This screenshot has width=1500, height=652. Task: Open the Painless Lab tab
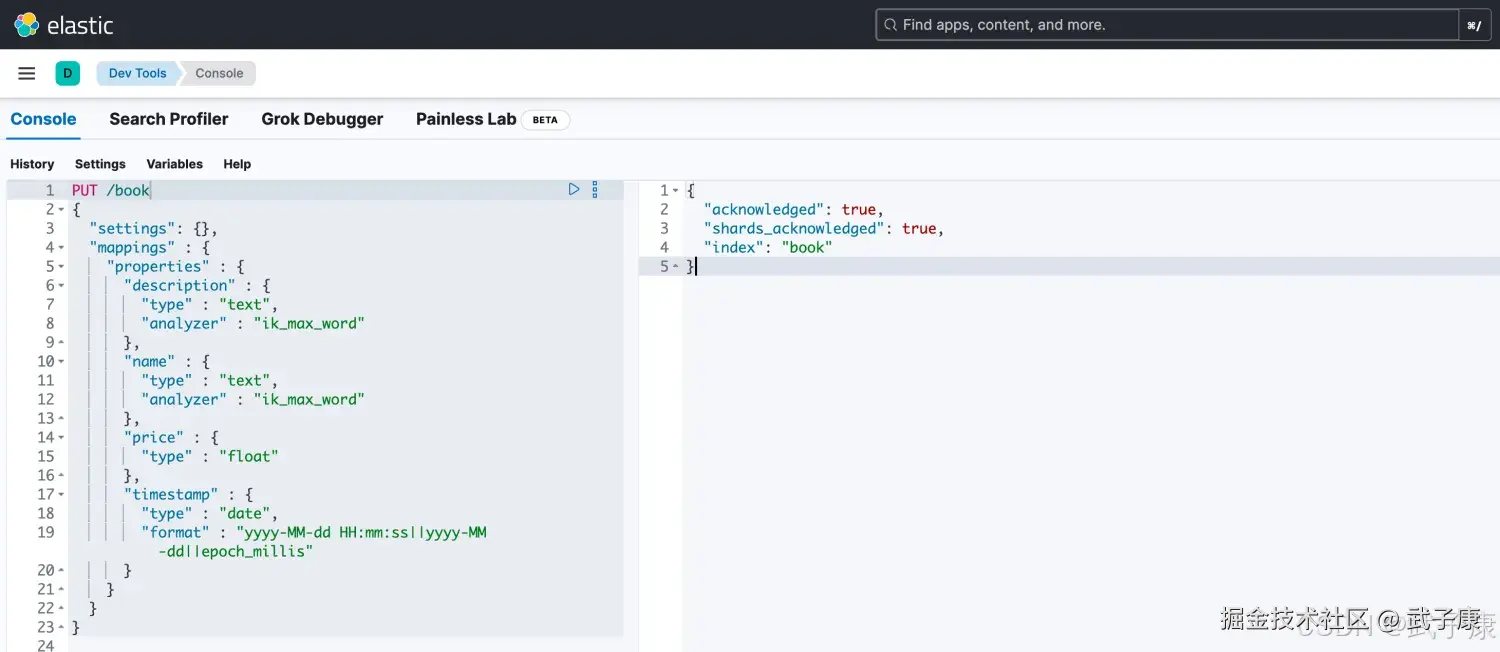pos(465,119)
